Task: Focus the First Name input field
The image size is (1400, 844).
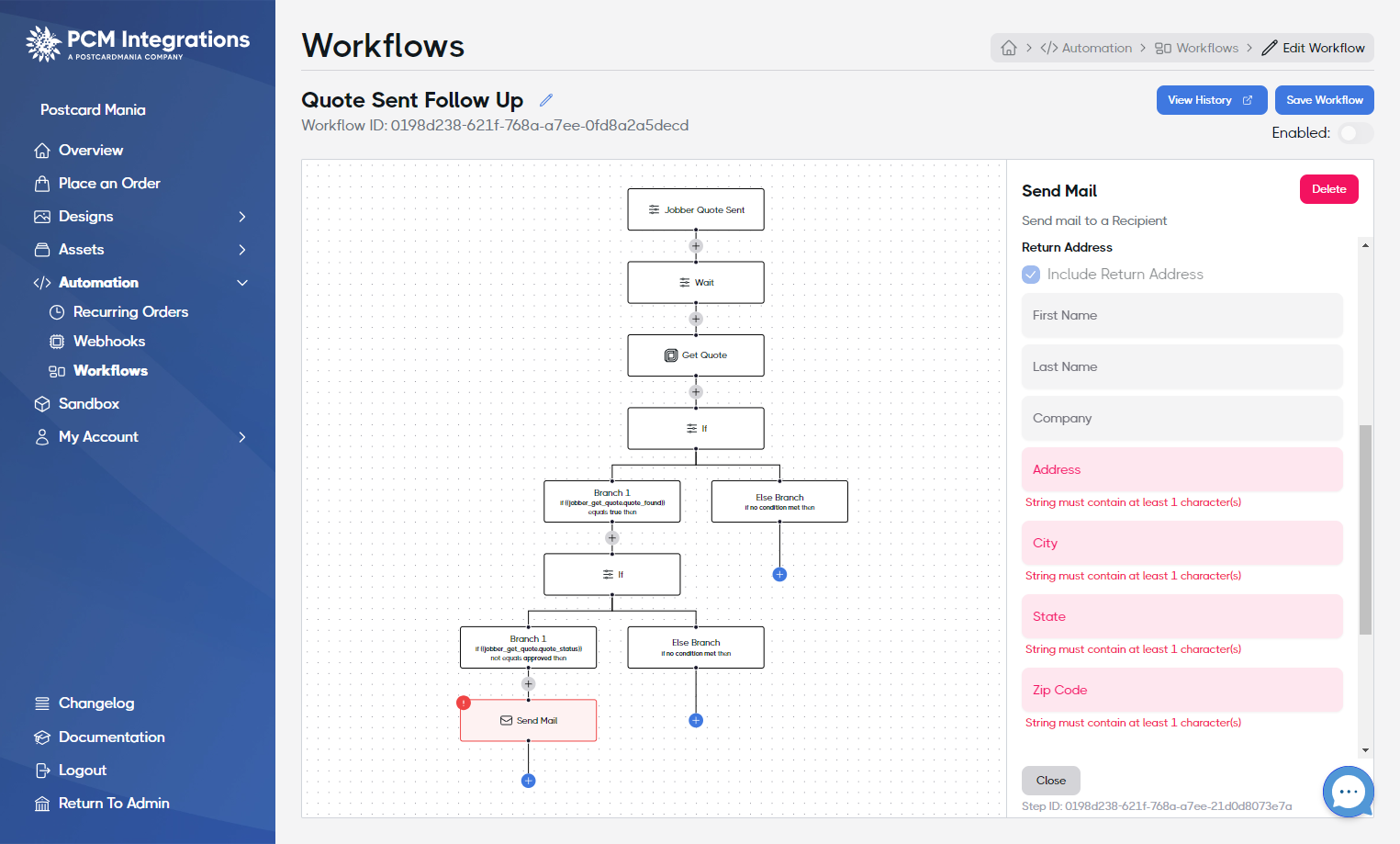Action: tap(1182, 315)
